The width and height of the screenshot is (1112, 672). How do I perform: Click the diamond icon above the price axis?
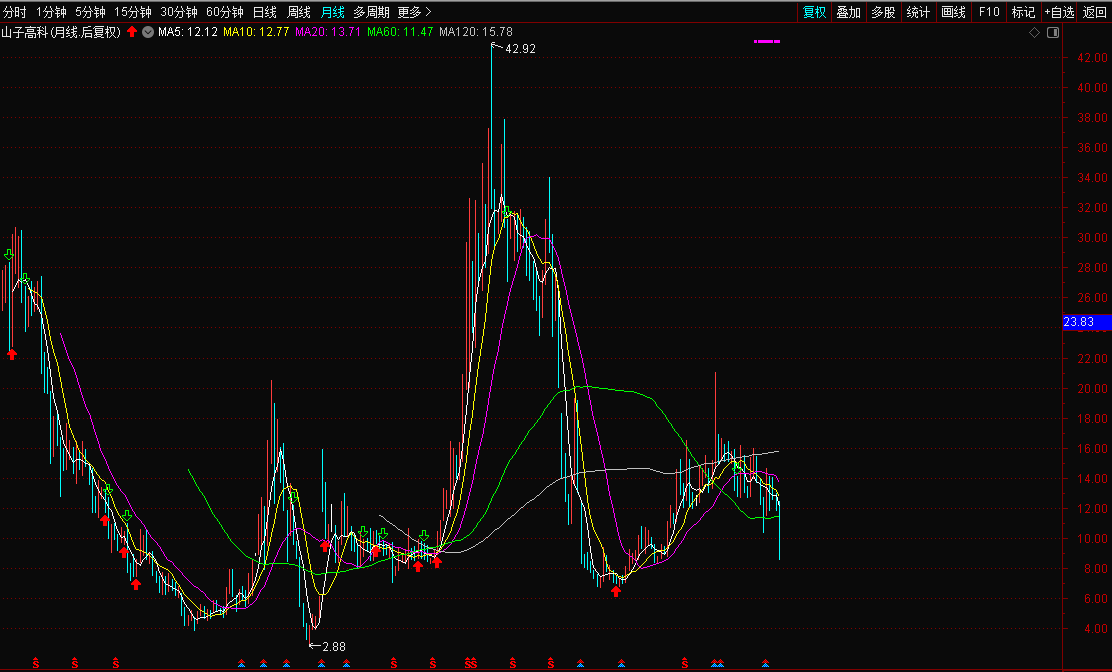point(1034,33)
